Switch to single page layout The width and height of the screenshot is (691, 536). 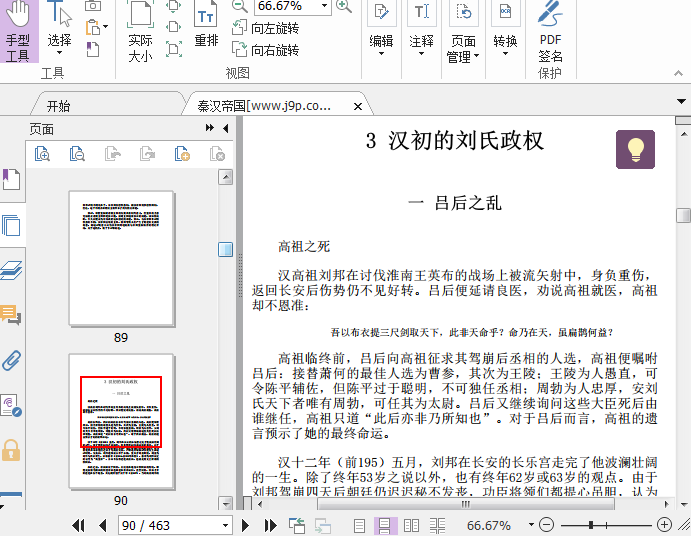(360, 525)
